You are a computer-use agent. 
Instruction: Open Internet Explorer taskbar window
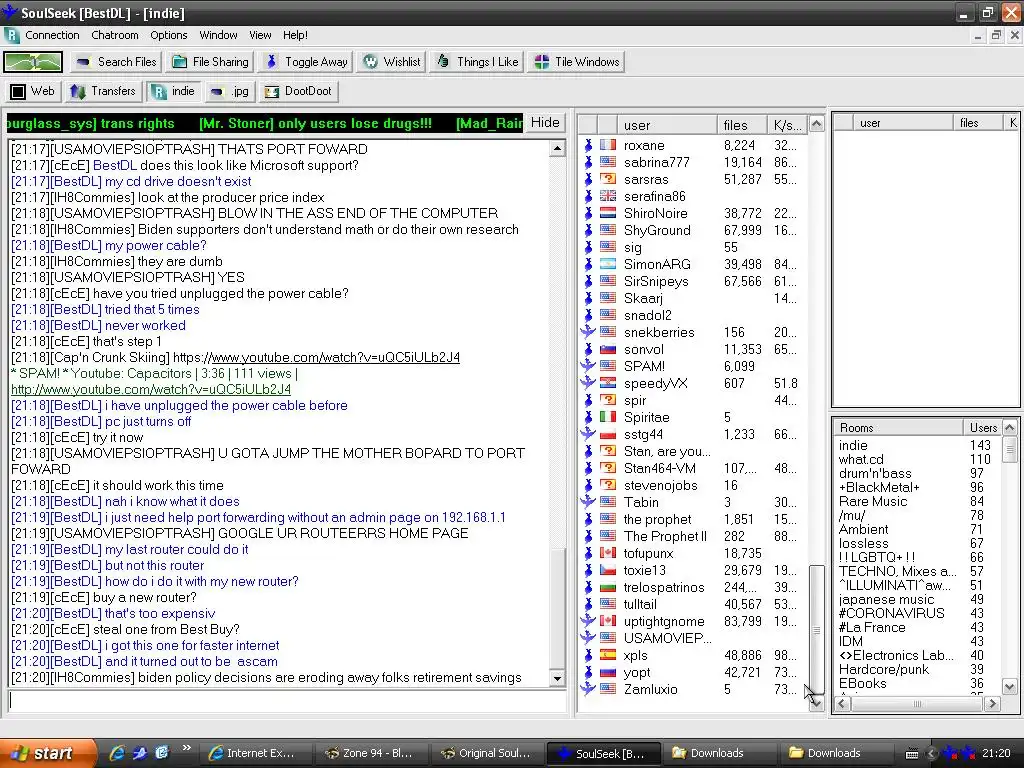tap(253, 753)
